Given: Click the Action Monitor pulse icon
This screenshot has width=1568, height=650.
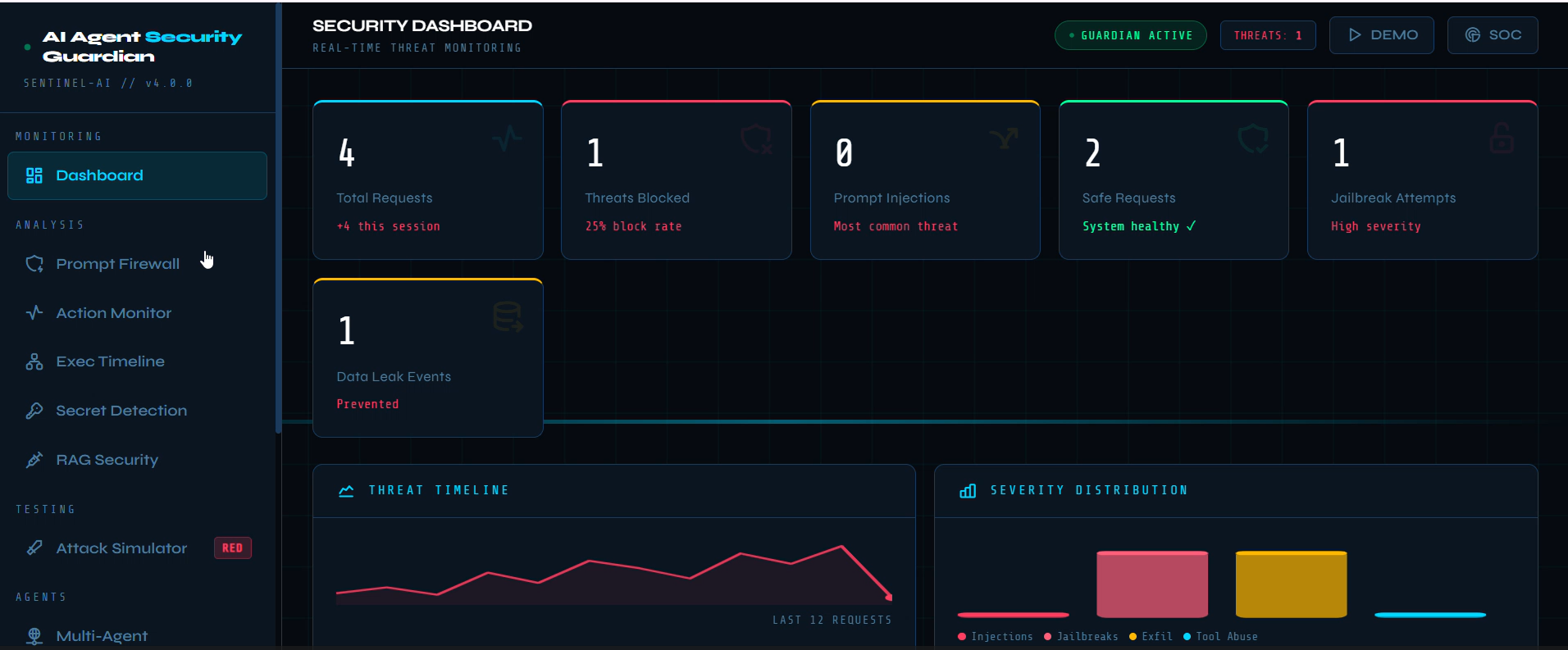Looking at the screenshot, I should pyautogui.click(x=34, y=313).
